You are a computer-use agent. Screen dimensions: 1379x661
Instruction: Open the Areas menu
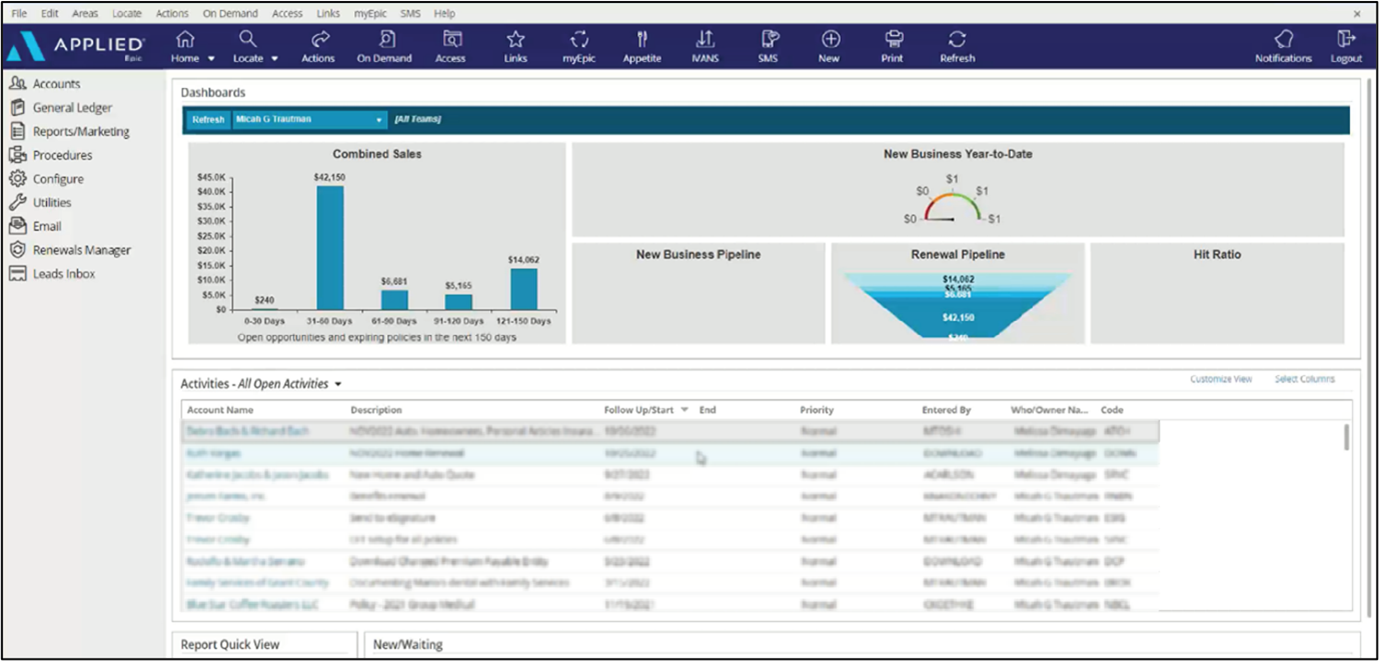point(85,13)
